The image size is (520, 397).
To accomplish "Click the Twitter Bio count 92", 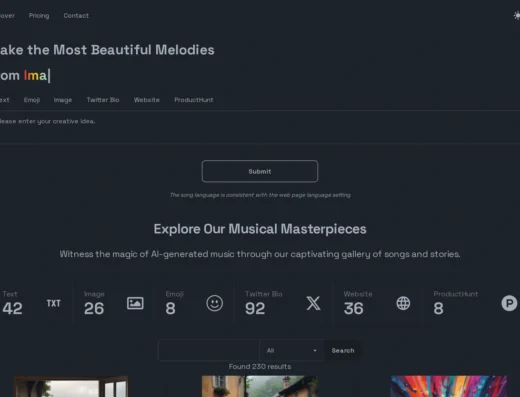I will (x=255, y=308).
